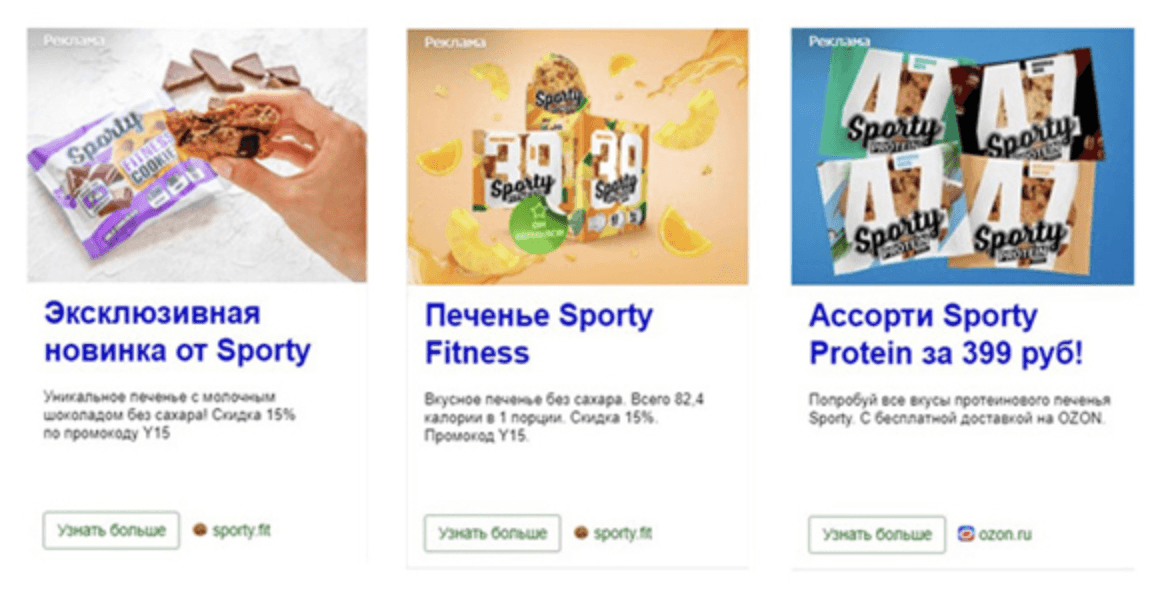Click the OZON favicon icon
This screenshot has height=590, width=1160.
coord(965,534)
